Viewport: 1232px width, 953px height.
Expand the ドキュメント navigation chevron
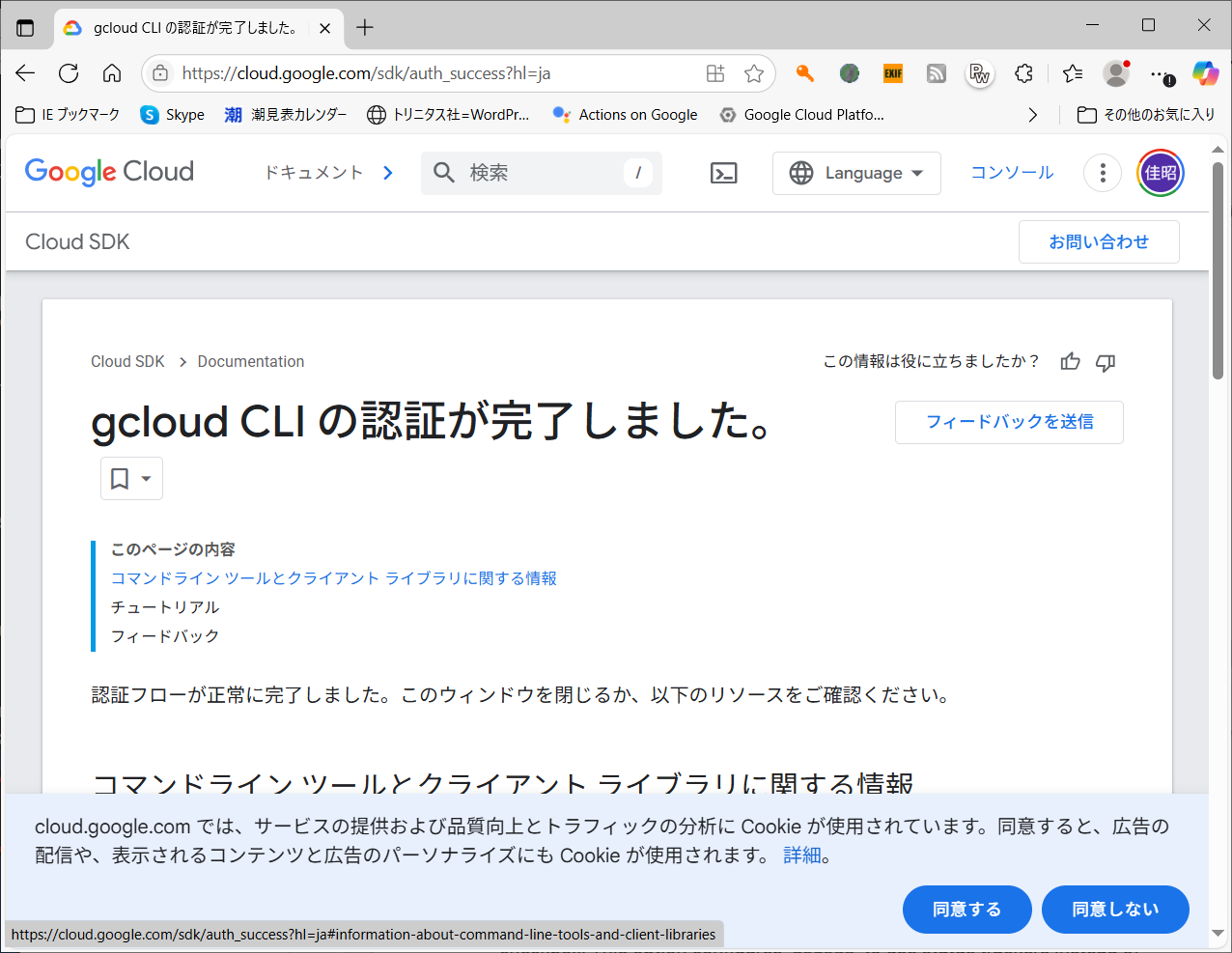pyautogui.click(x=388, y=173)
